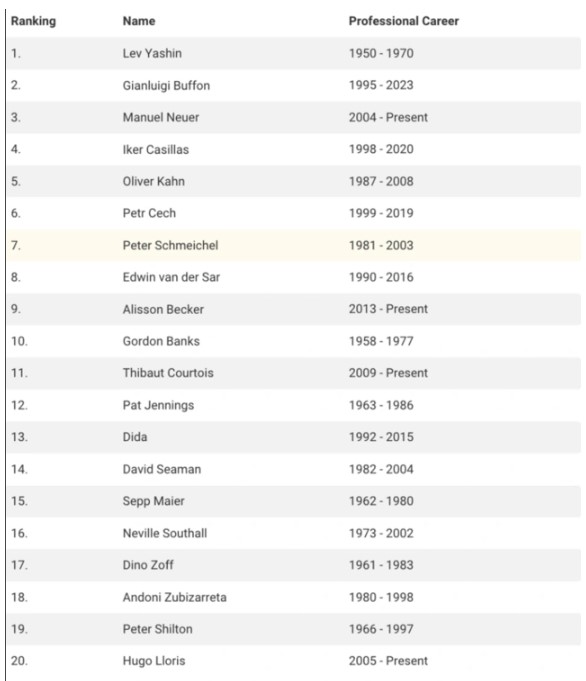This screenshot has height=681, width=586.
Task: Select Oliver Kahn's career years 1987 - 2008
Action: point(381,181)
